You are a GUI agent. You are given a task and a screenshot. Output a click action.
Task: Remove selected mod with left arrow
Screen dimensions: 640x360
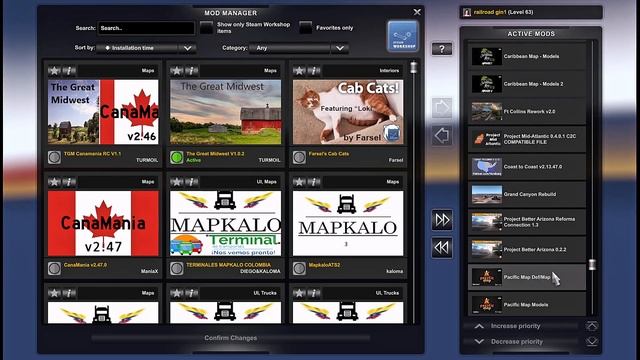(x=442, y=136)
